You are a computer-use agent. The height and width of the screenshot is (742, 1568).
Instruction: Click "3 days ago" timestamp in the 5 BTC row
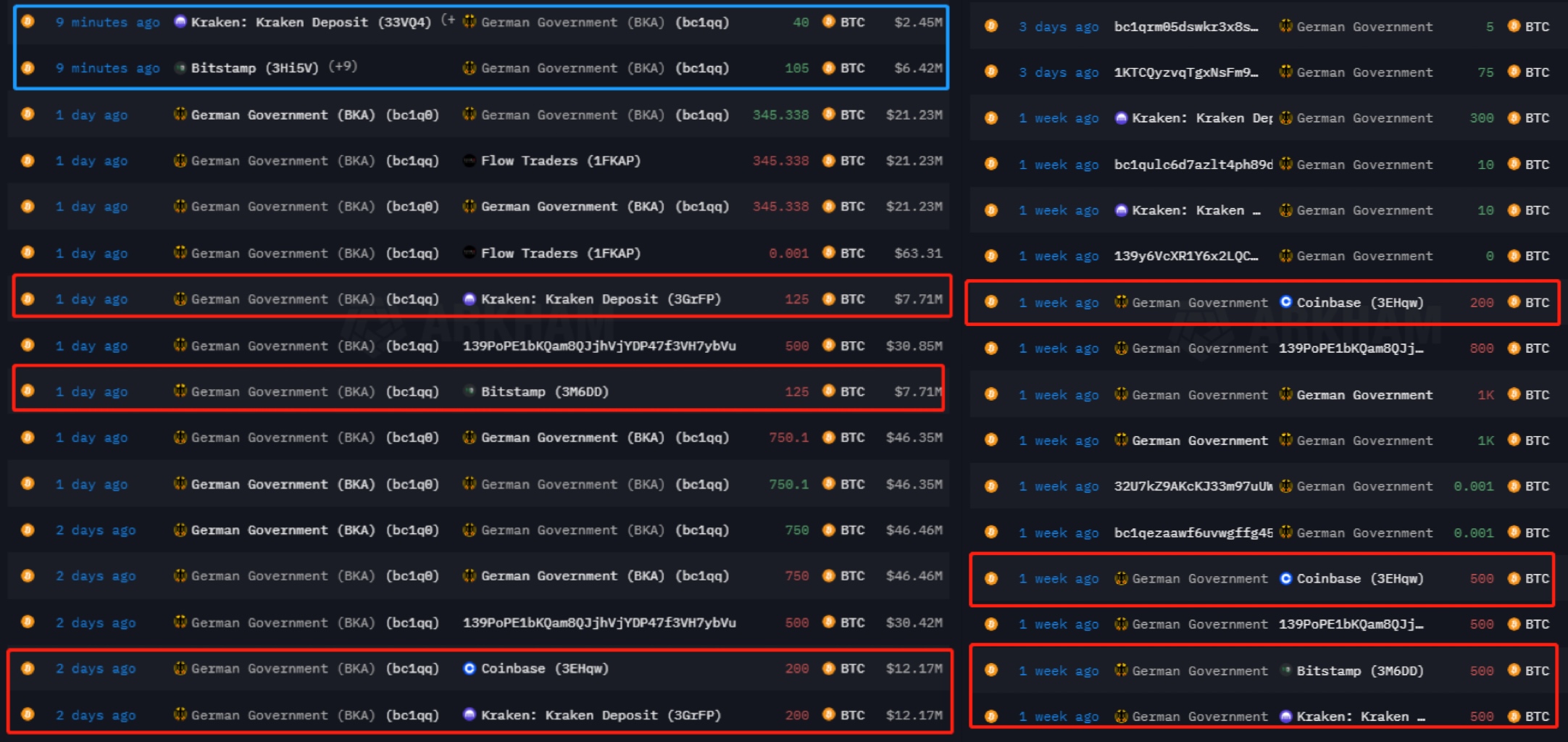(1059, 27)
